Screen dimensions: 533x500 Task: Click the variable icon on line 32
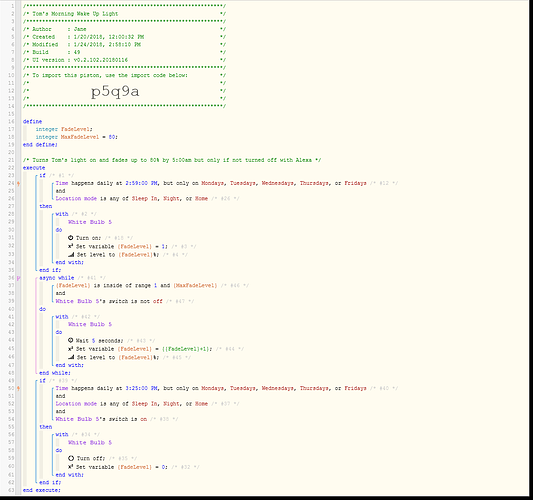click(70, 246)
